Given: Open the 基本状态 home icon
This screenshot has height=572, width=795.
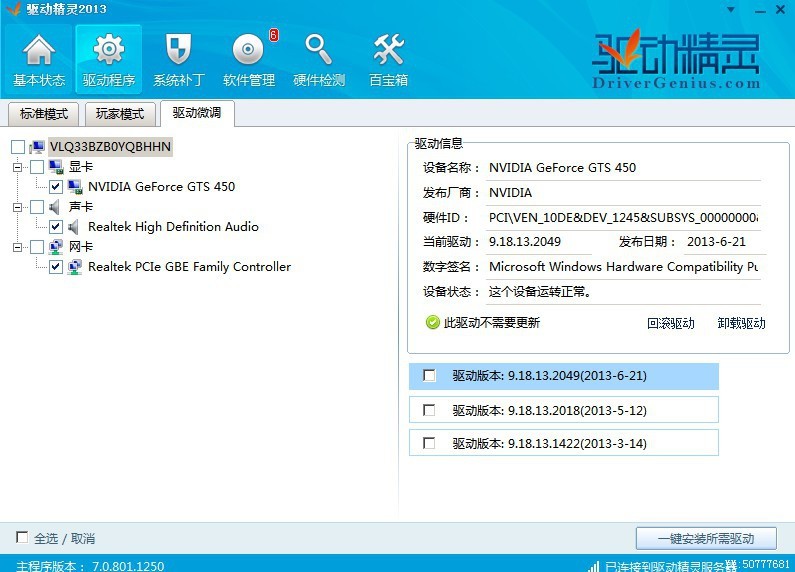Looking at the screenshot, I should tap(39, 51).
